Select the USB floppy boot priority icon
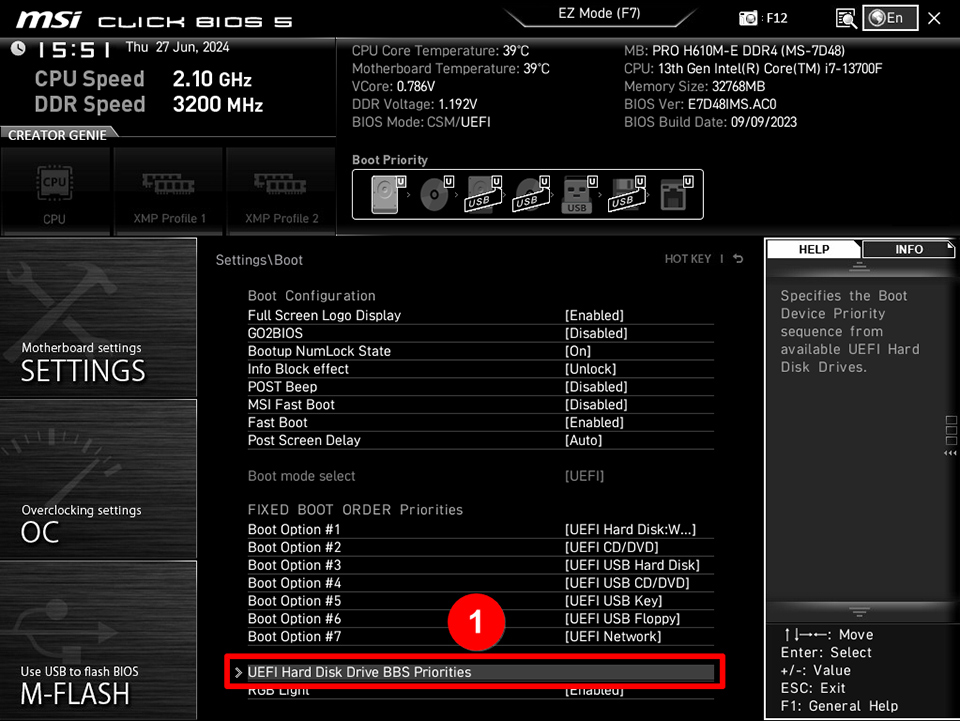960x721 pixels. click(626, 194)
